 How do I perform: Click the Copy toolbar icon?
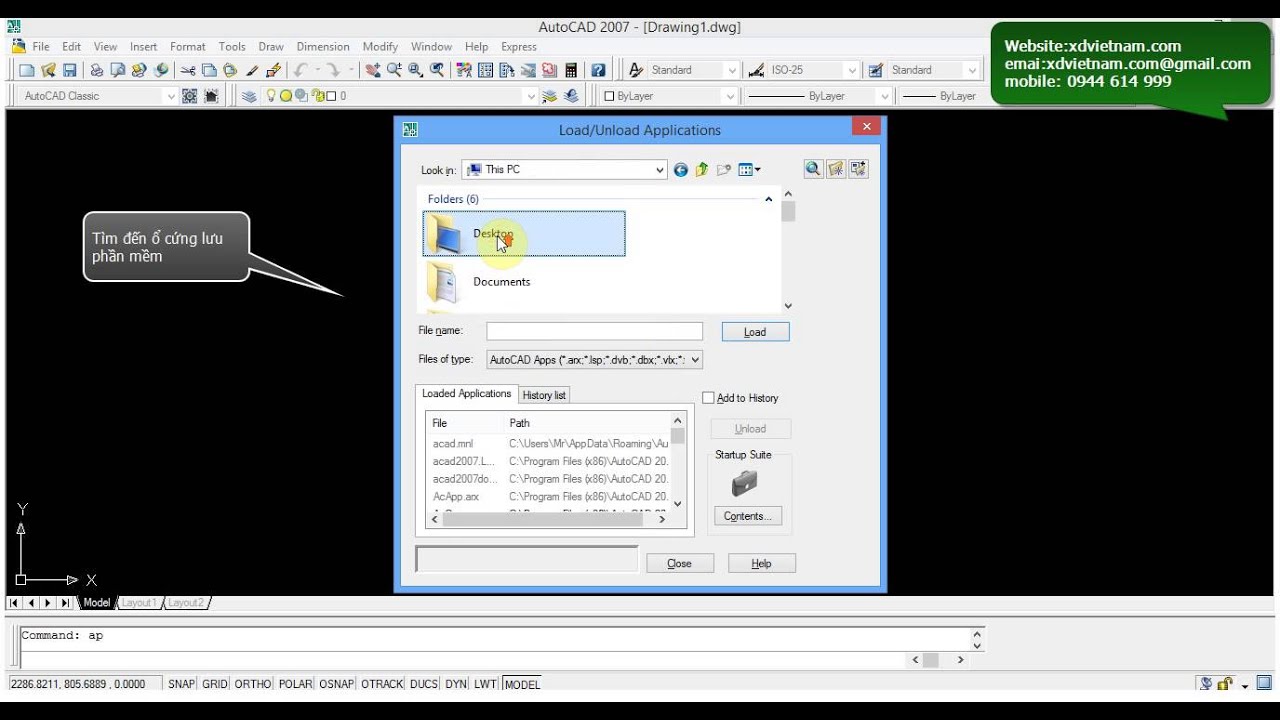tap(209, 70)
